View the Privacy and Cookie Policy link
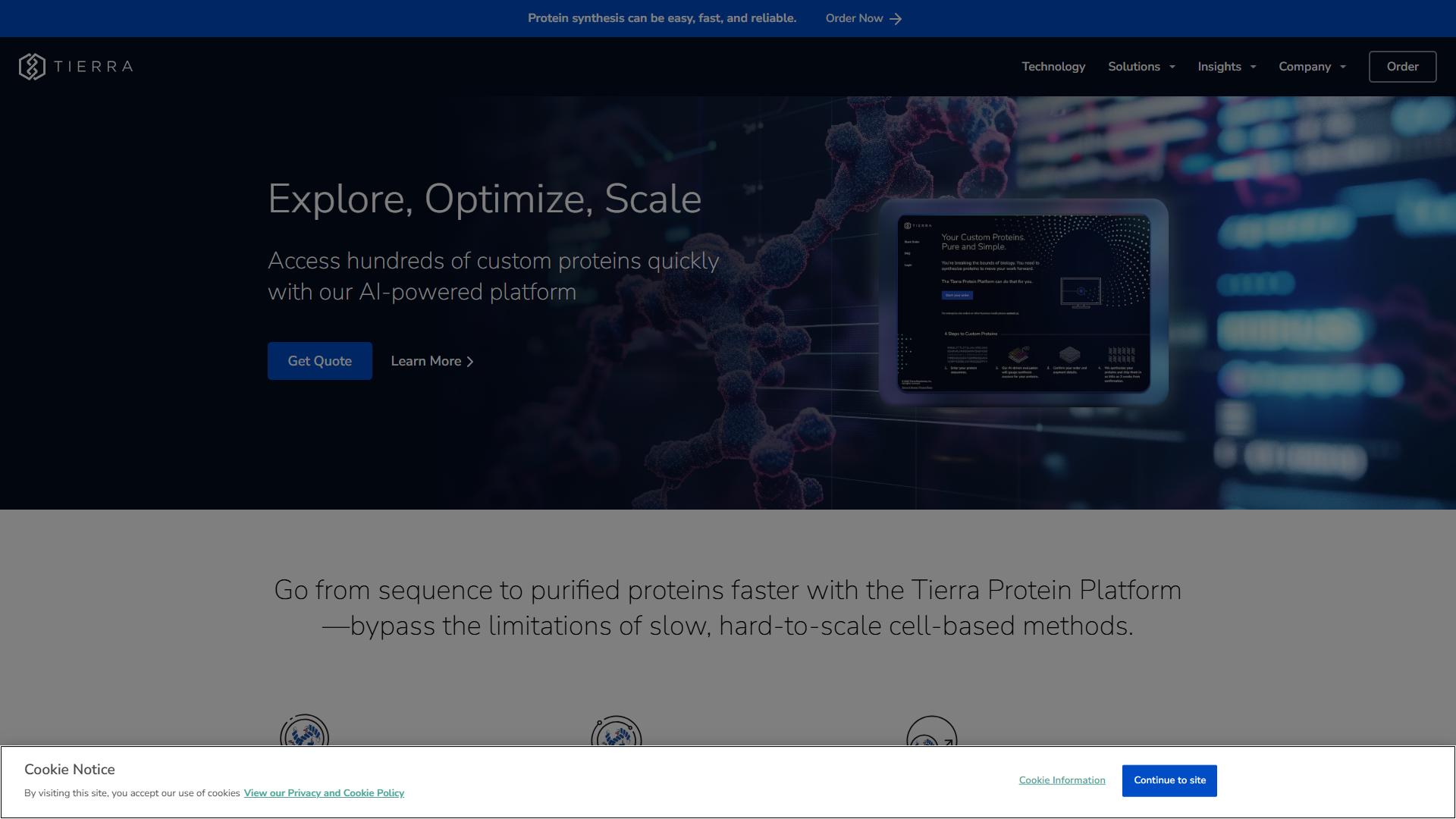1456x819 pixels. click(324, 793)
